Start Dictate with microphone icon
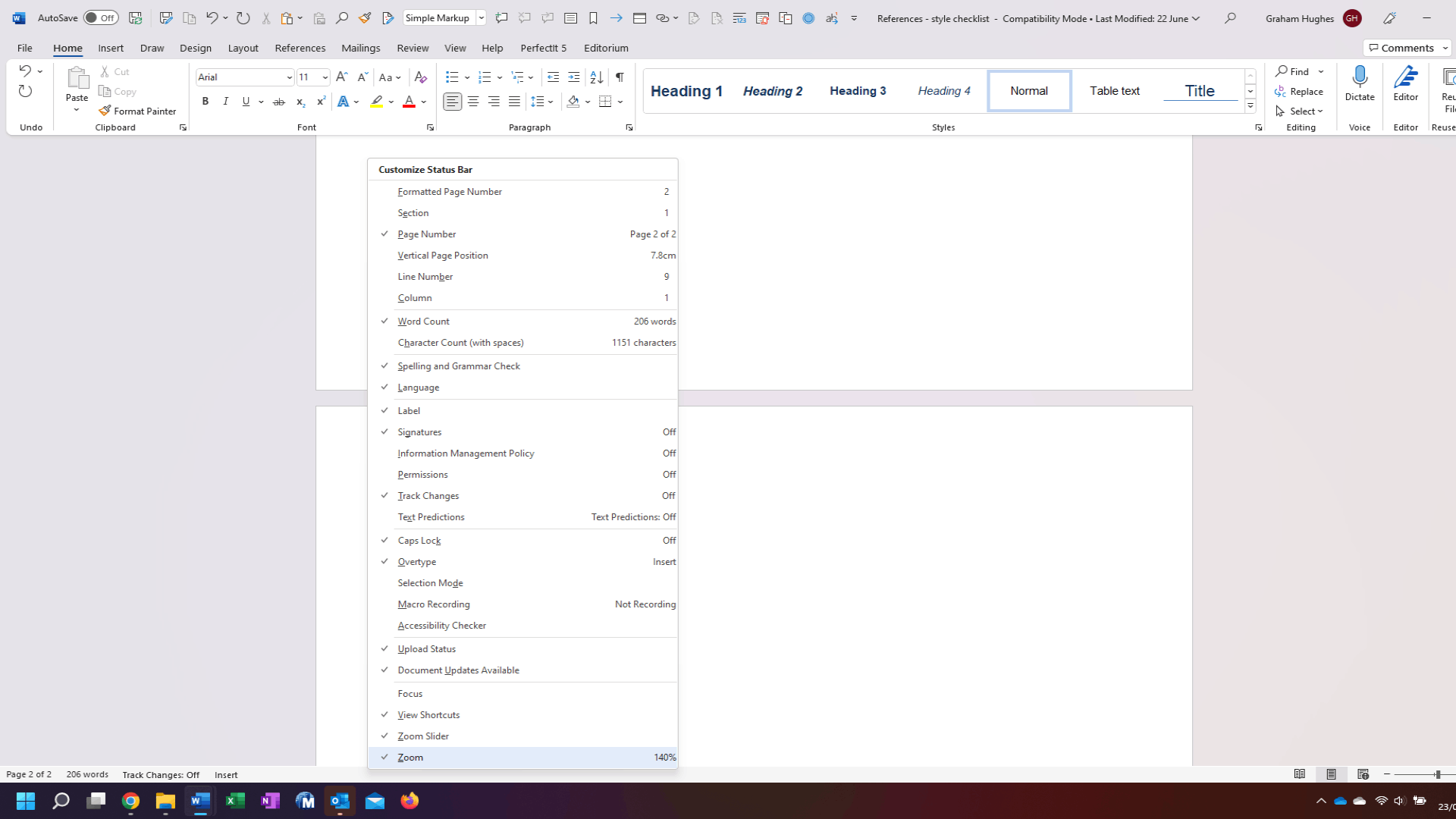 [x=1360, y=83]
